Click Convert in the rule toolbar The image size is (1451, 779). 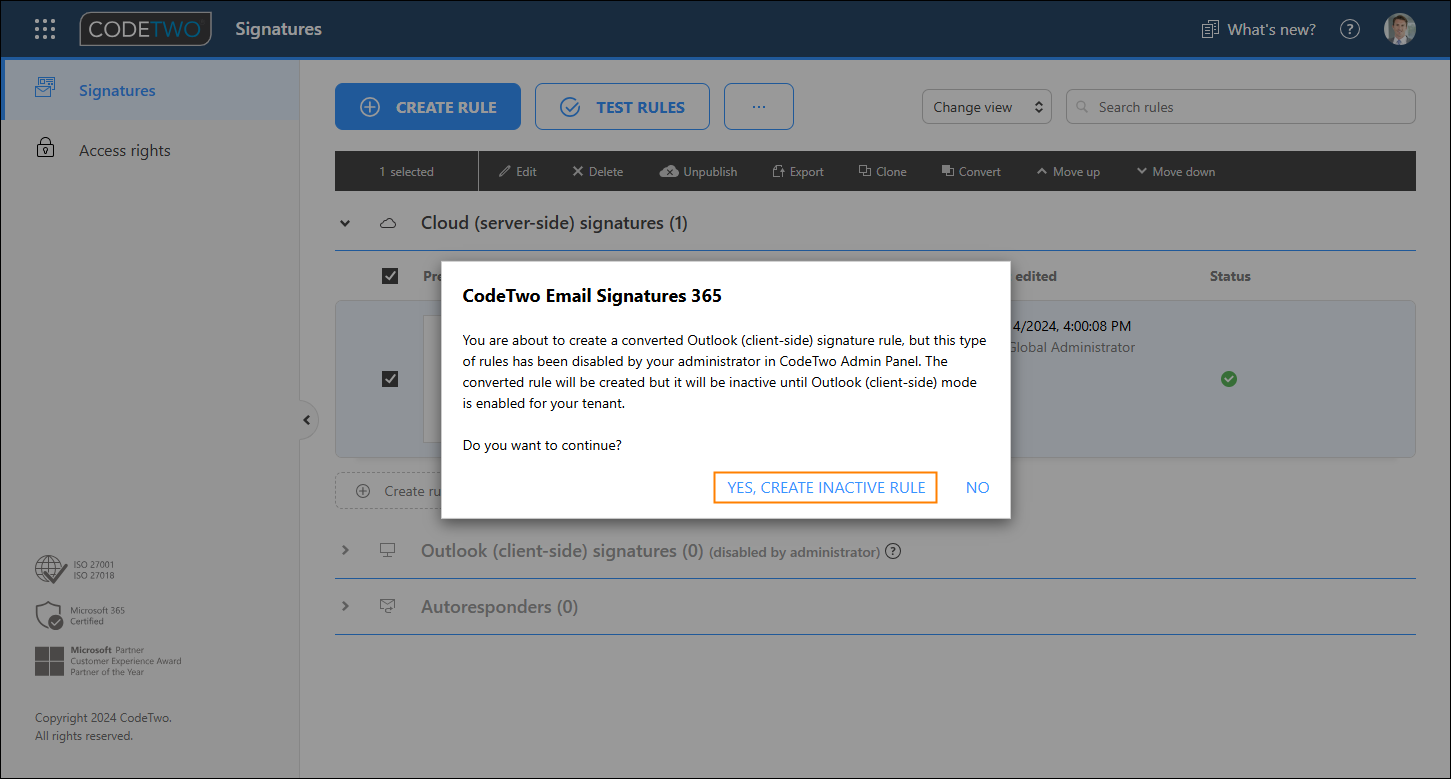coord(971,172)
